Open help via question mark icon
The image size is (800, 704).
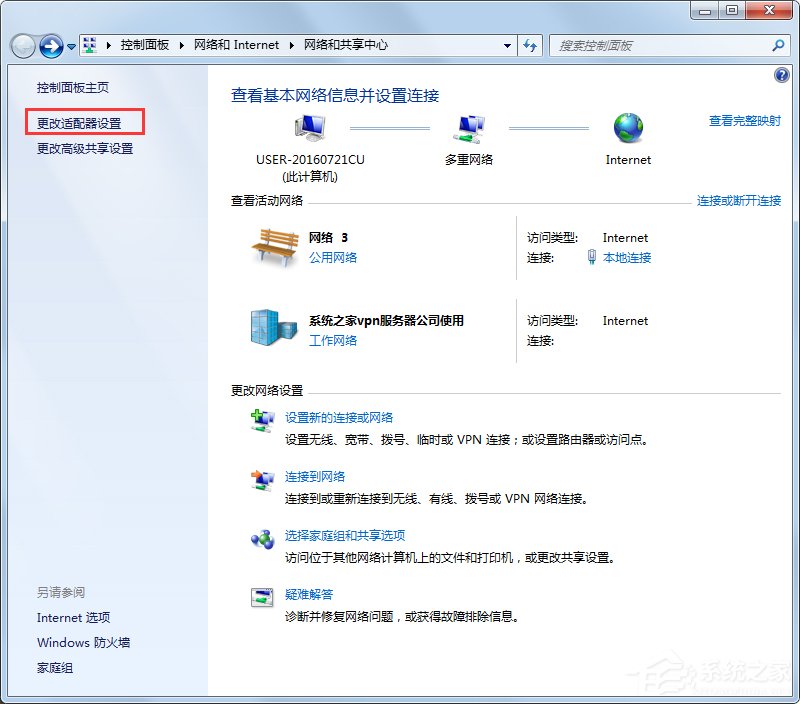781,75
